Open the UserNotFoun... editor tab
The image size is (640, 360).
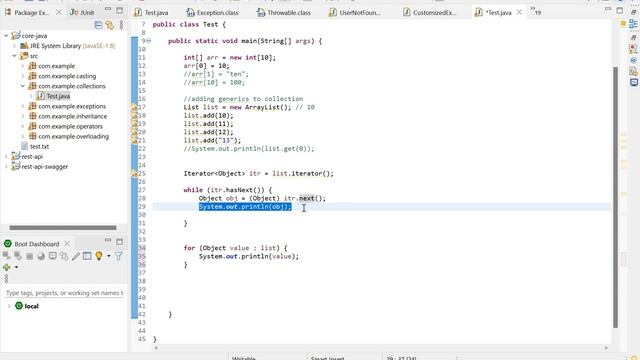[x=355, y=13]
